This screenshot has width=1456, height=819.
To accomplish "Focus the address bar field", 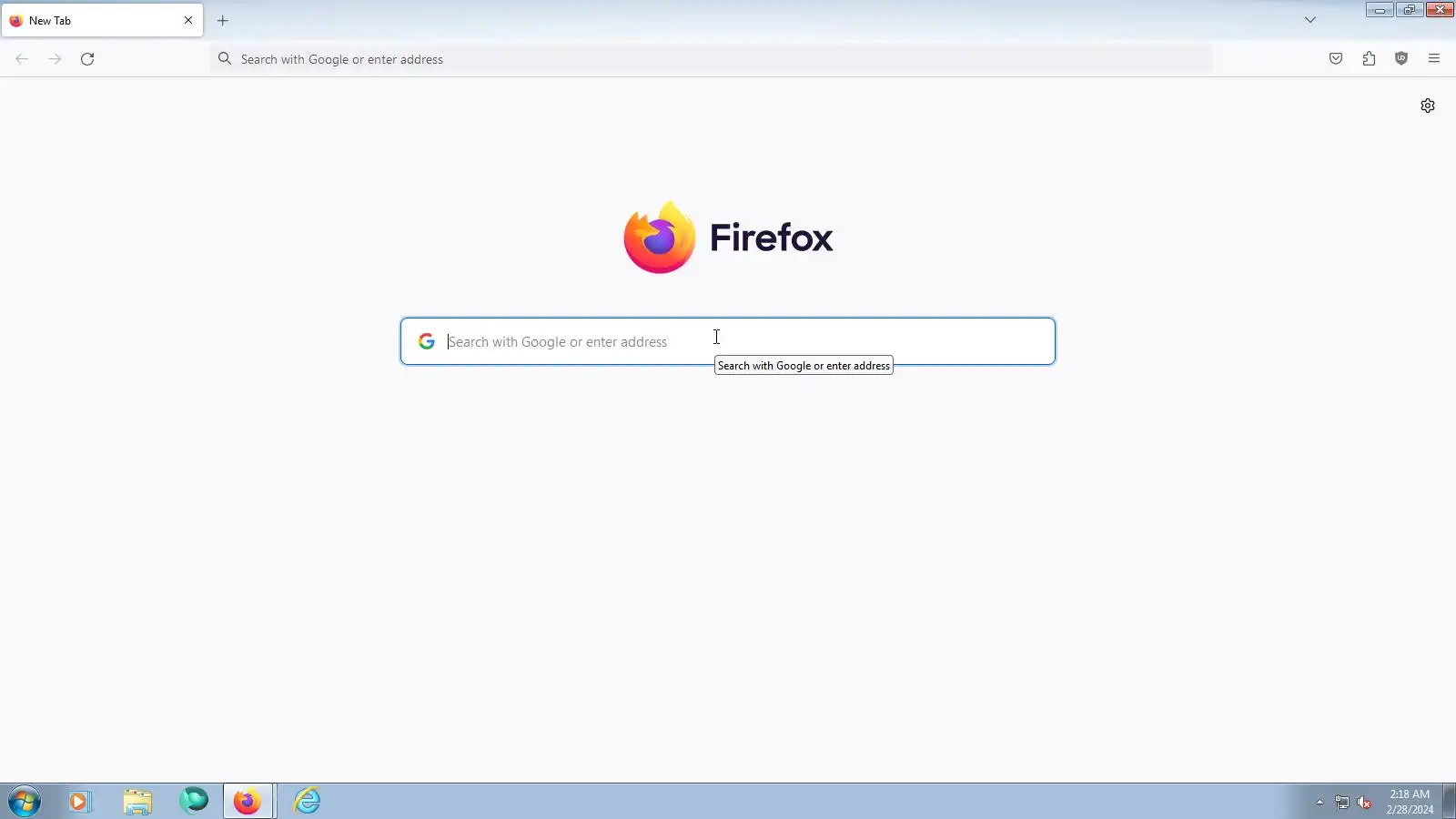I will tap(712, 59).
